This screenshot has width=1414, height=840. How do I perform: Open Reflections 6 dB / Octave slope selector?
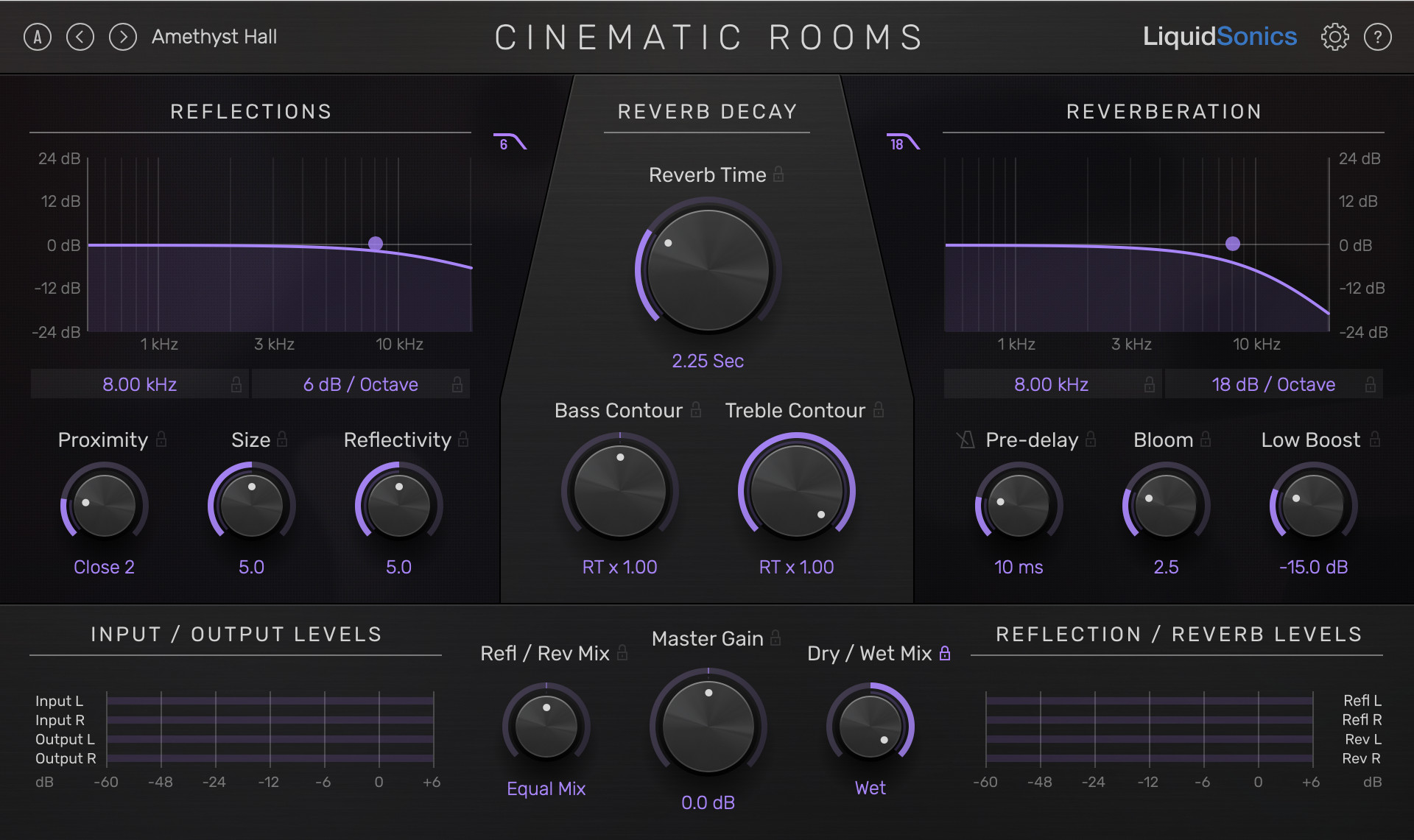coord(361,384)
